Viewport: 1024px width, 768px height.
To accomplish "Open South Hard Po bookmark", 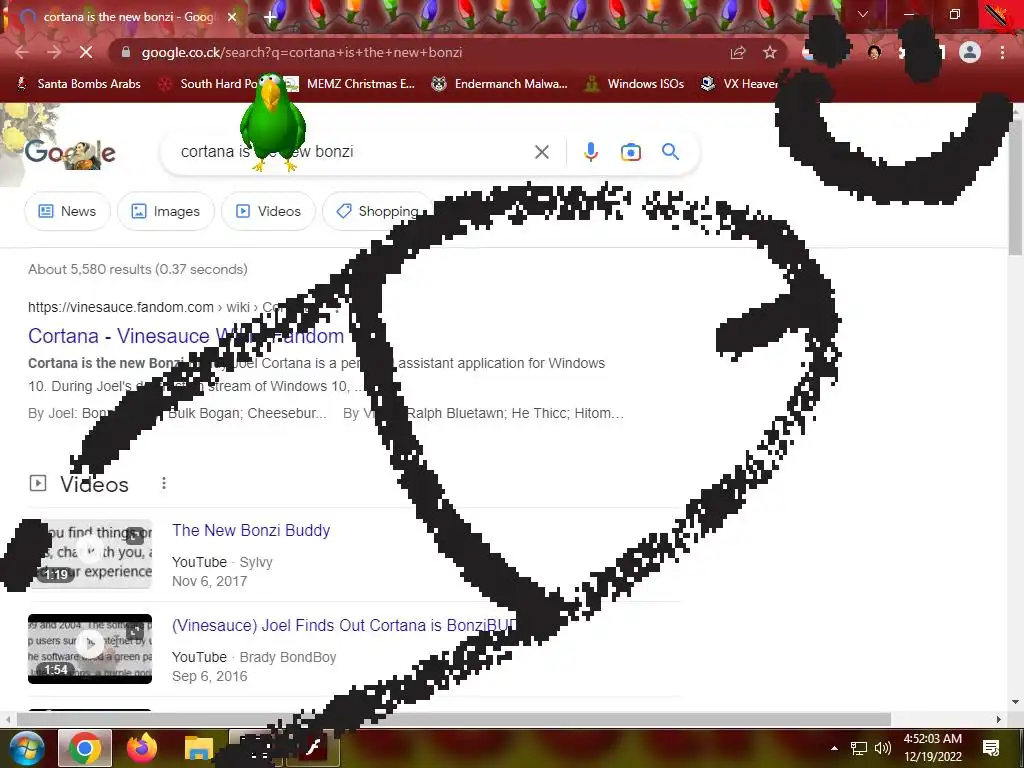I will click(209, 84).
